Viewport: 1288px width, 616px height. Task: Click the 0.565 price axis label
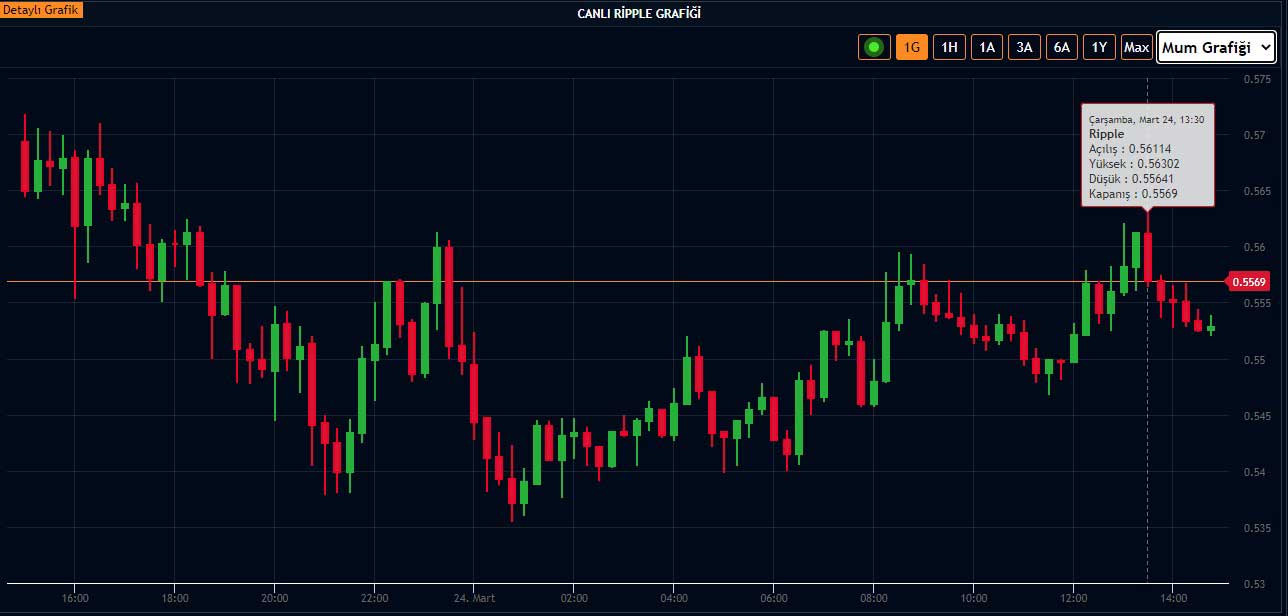pyautogui.click(x=1256, y=190)
